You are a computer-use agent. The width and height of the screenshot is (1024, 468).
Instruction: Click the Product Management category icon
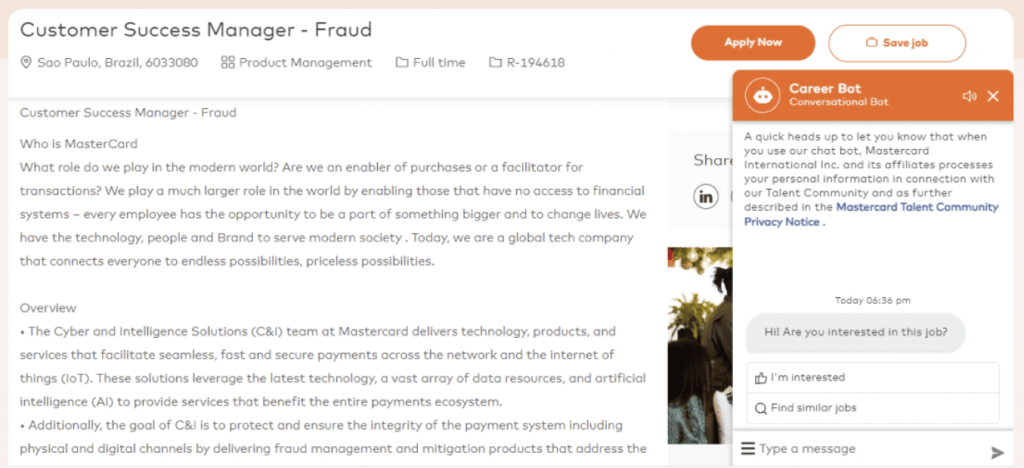[x=228, y=63]
